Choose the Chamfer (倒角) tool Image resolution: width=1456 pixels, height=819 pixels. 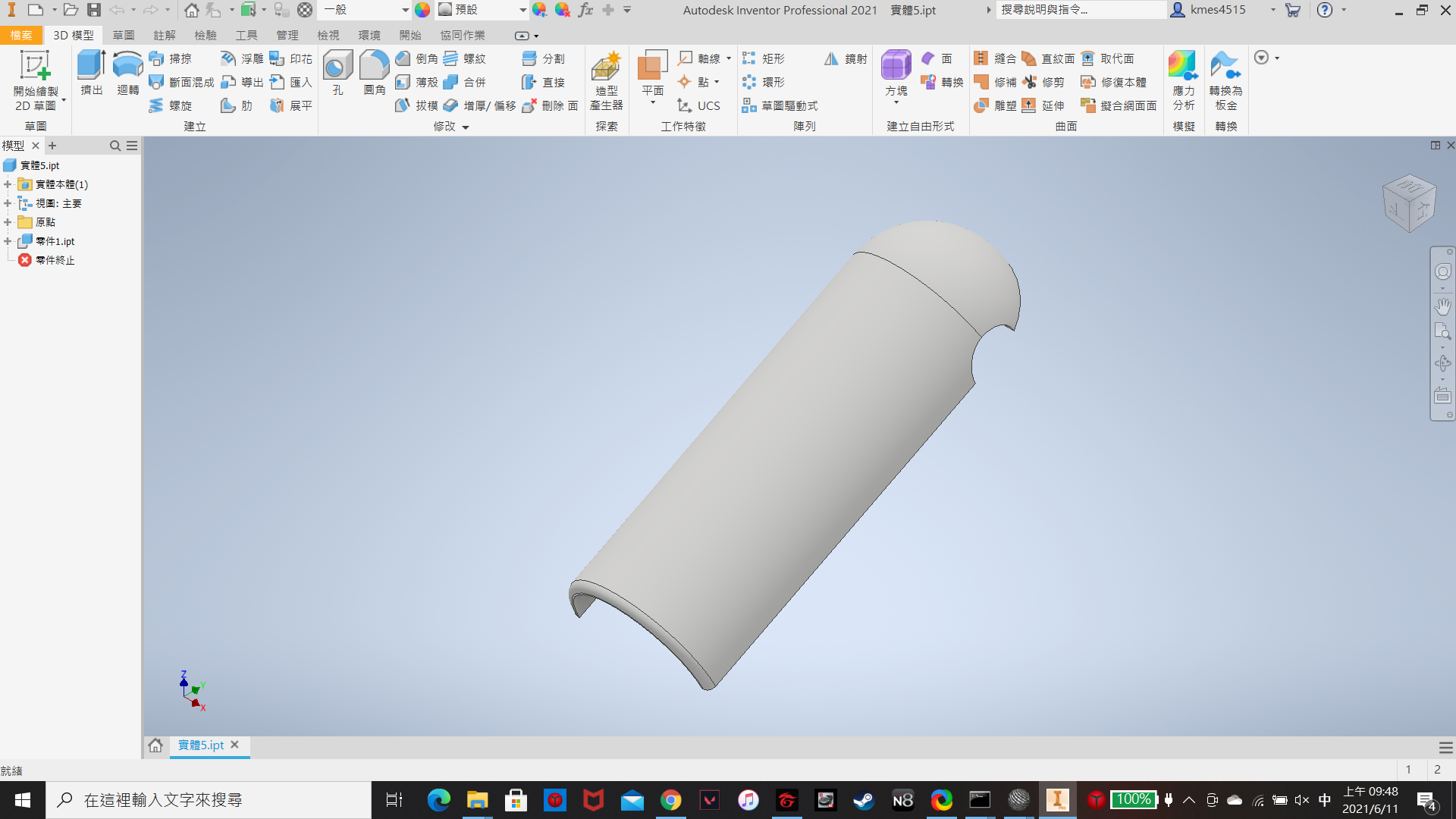click(x=416, y=58)
